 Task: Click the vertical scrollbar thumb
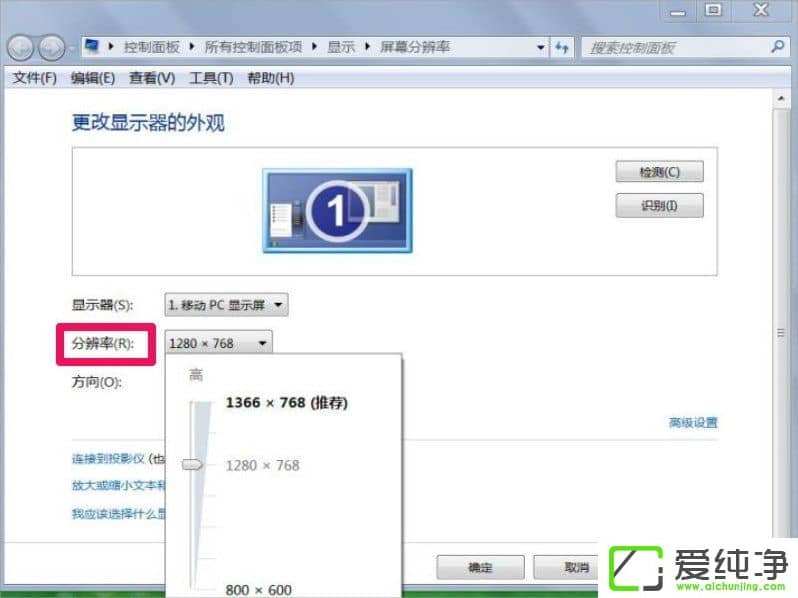coord(781,331)
